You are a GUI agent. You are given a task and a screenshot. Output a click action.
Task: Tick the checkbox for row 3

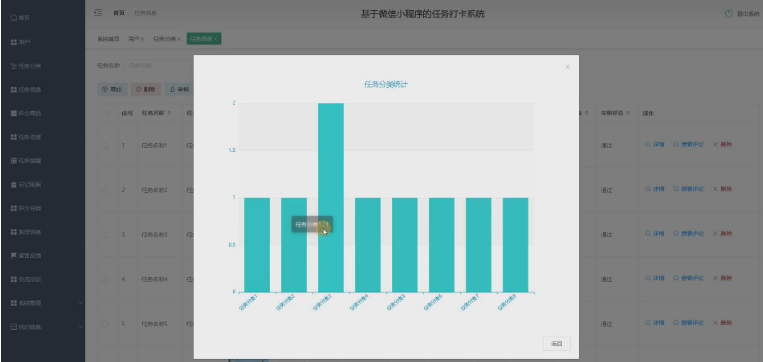click(105, 235)
